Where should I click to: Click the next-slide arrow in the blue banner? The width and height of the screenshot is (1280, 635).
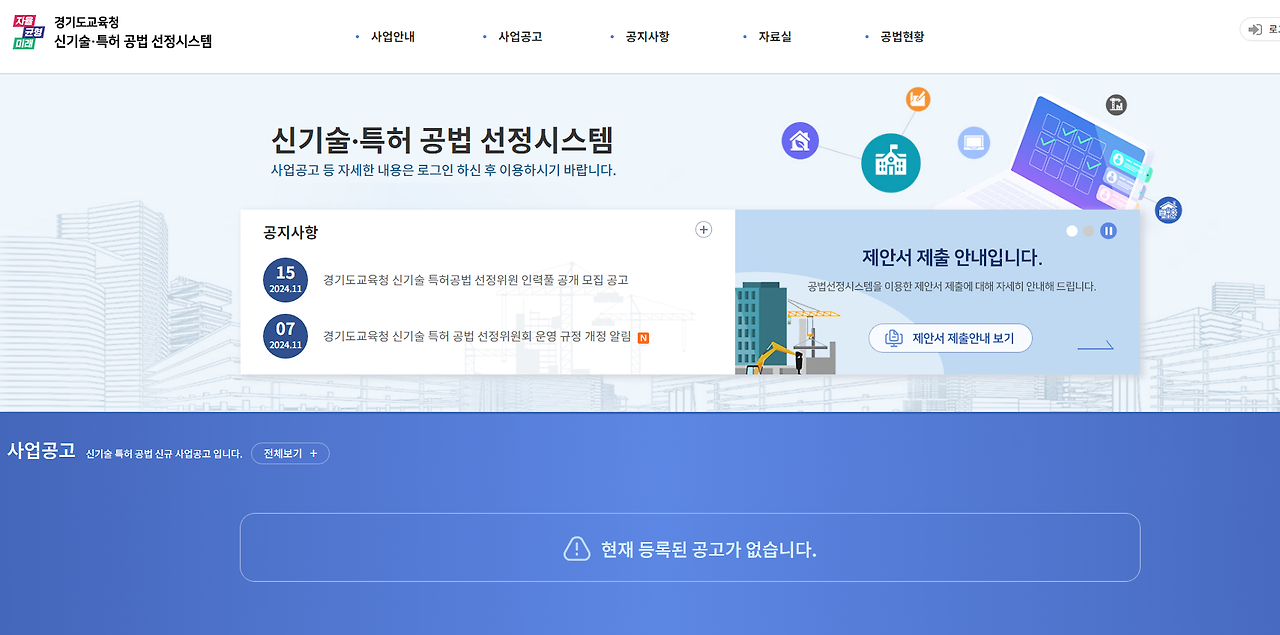(1096, 344)
